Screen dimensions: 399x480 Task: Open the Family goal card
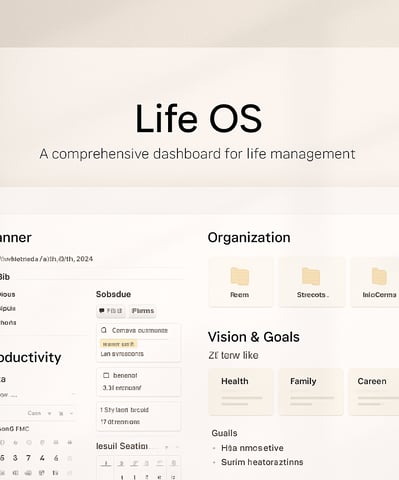311,392
